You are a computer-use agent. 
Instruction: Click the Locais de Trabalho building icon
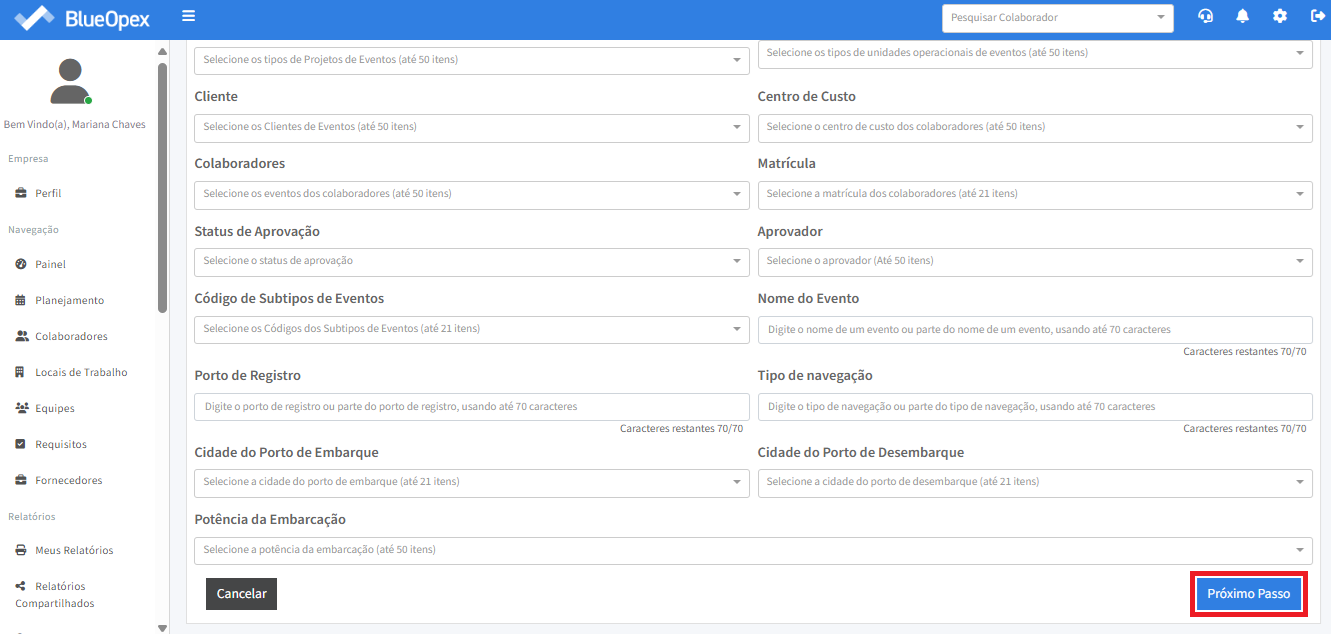tap(21, 372)
